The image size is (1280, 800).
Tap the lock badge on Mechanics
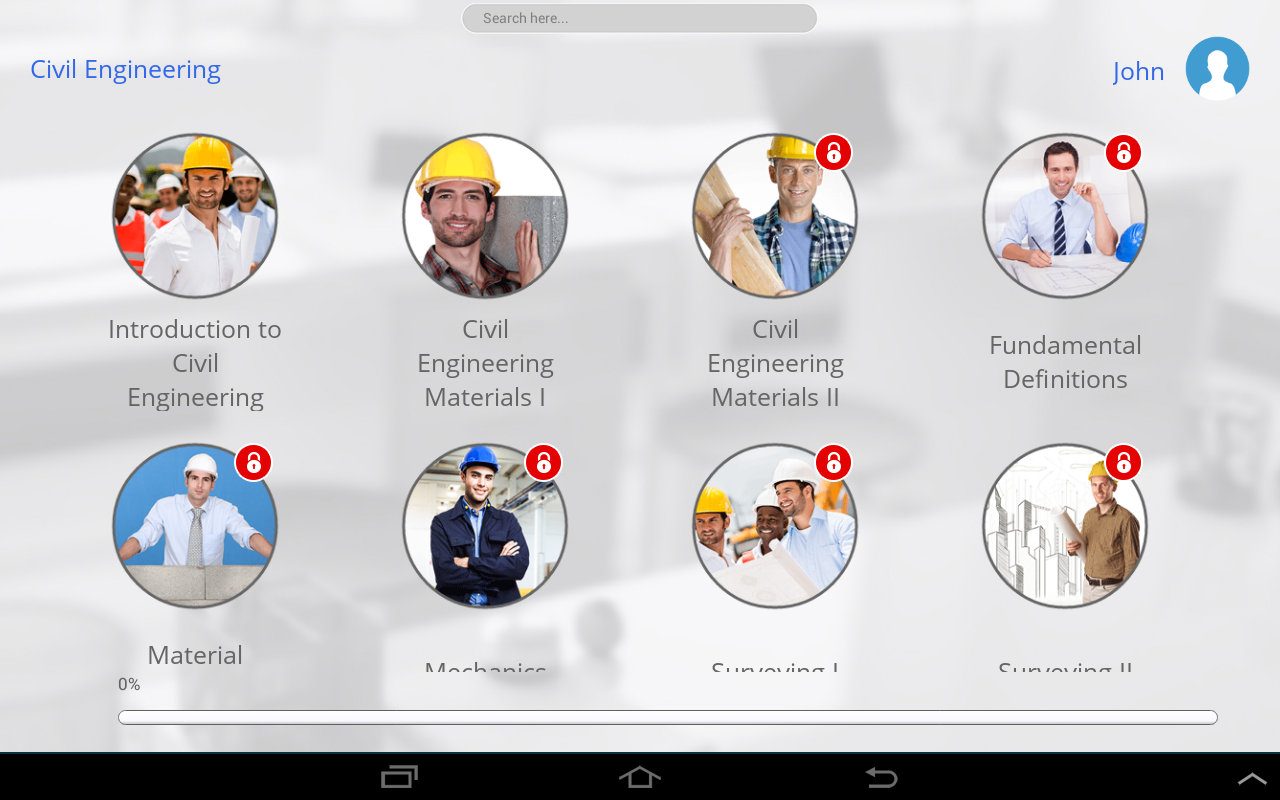click(542, 462)
